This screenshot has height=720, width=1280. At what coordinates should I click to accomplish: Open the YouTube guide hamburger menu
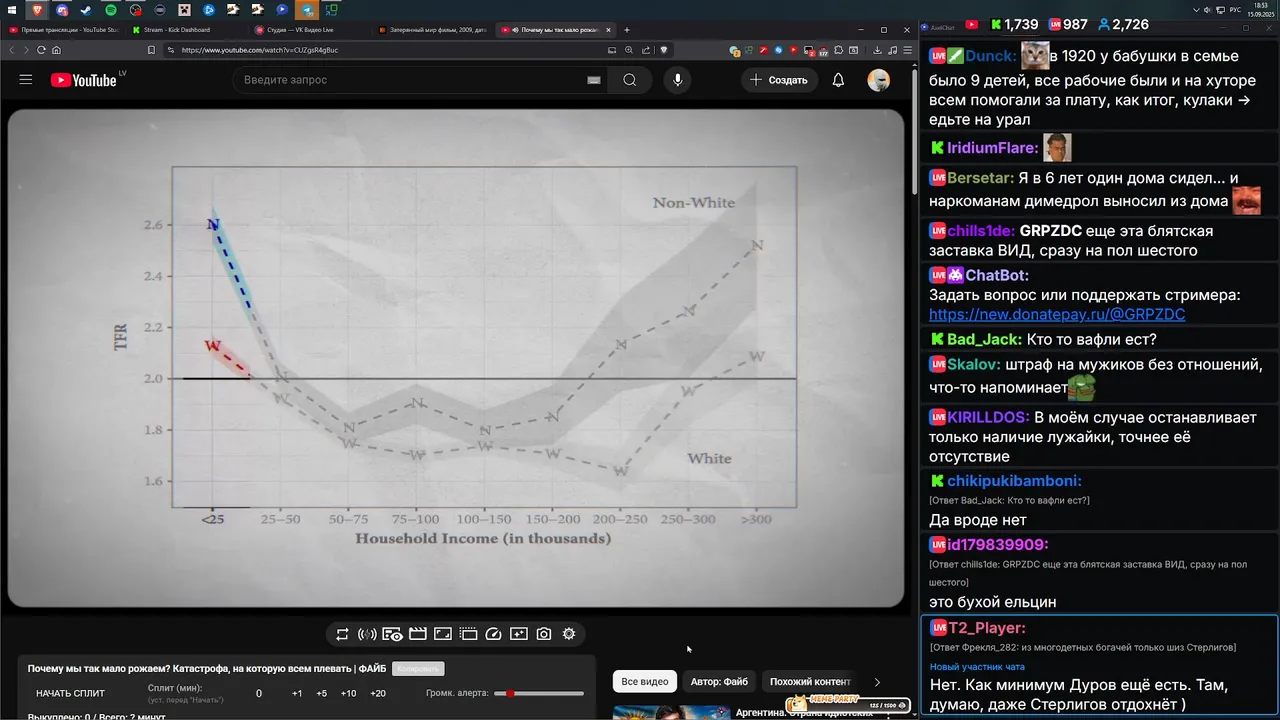coord(26,79)
